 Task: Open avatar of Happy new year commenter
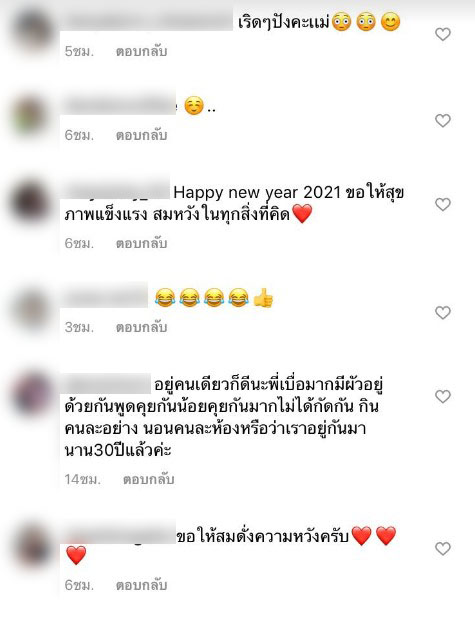click(30, 202)
